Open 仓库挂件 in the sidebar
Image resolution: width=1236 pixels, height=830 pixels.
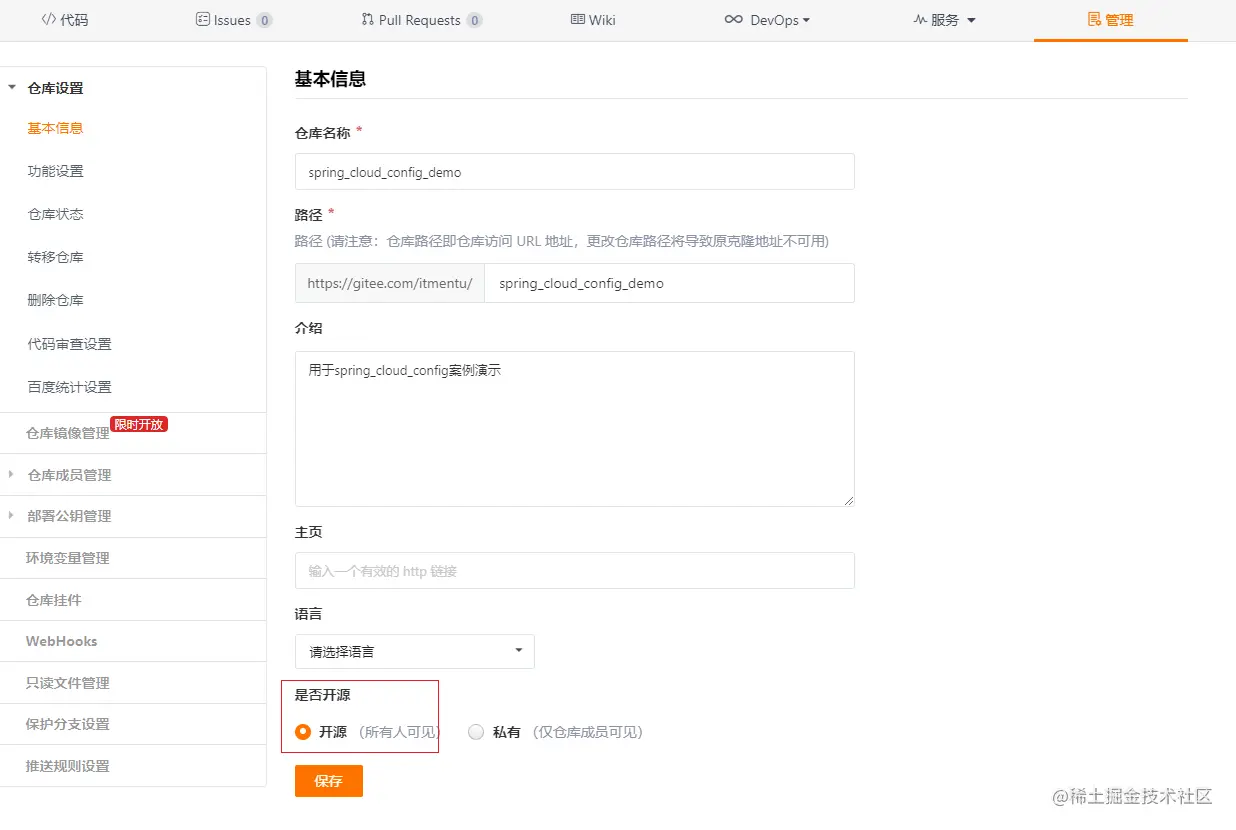53,600
